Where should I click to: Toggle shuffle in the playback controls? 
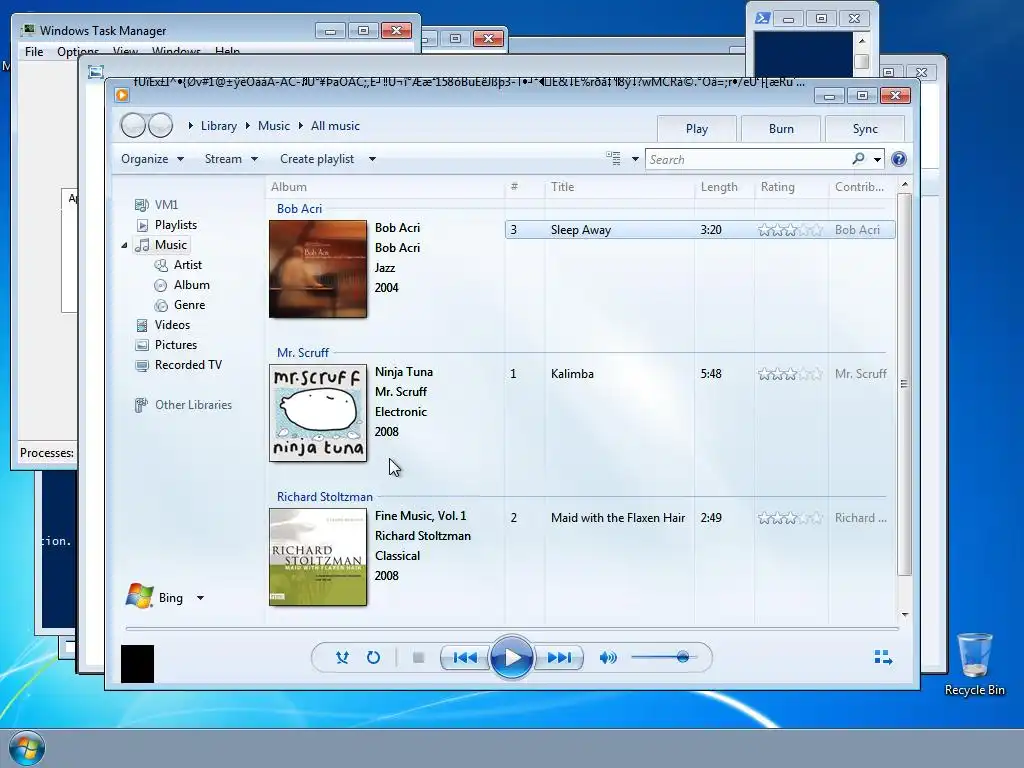click(x=342, y=658)
